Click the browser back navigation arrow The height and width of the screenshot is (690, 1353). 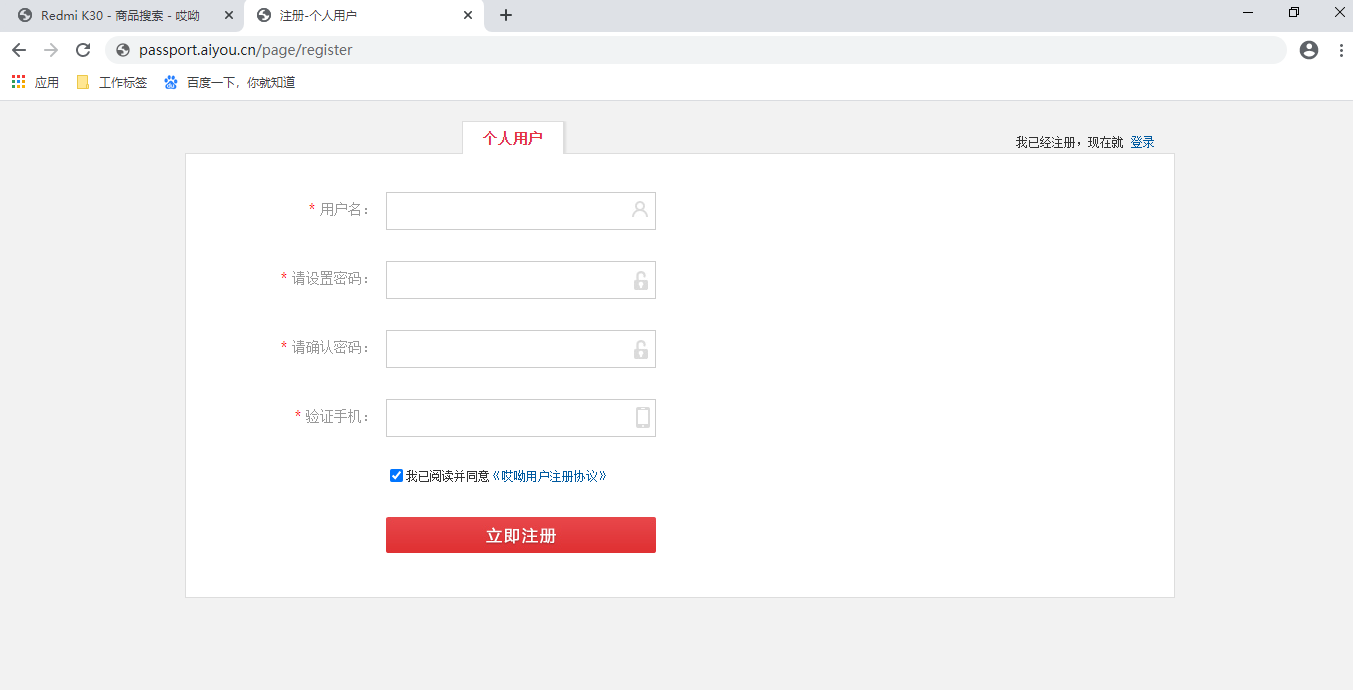coord(19,48)
